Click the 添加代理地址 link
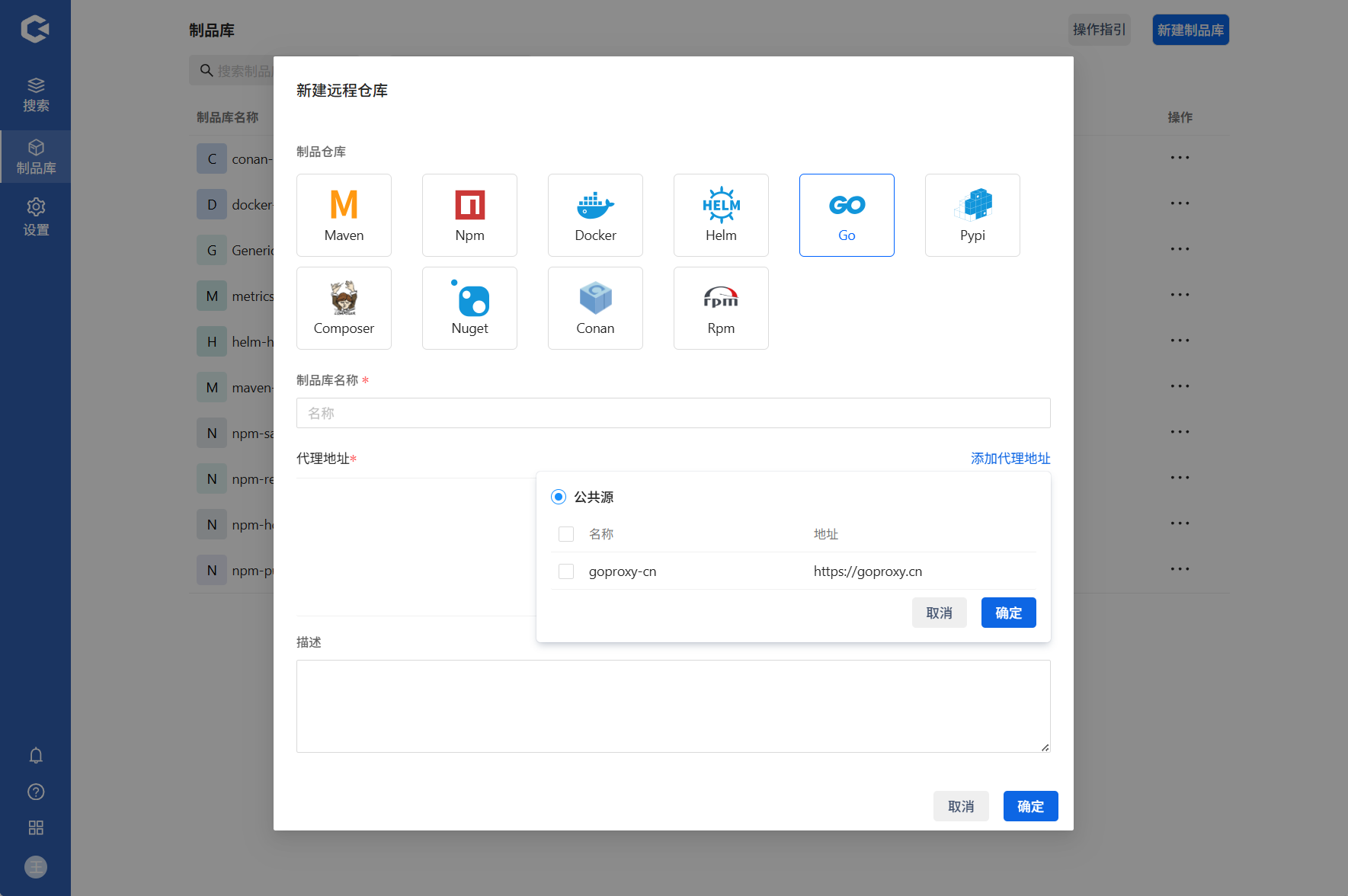 point(1010,459)
